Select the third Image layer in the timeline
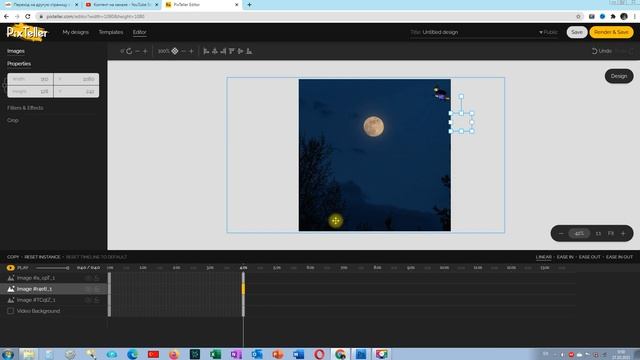The height and width of the screenshot is (360, 640). 36,300
